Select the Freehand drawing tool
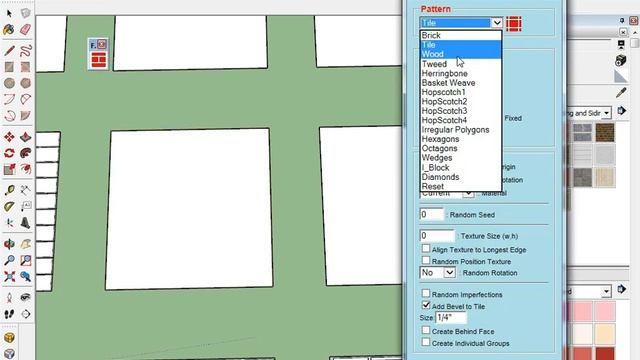Image resolution: width=640 pixels, height=360 pixels. point(26,51)
